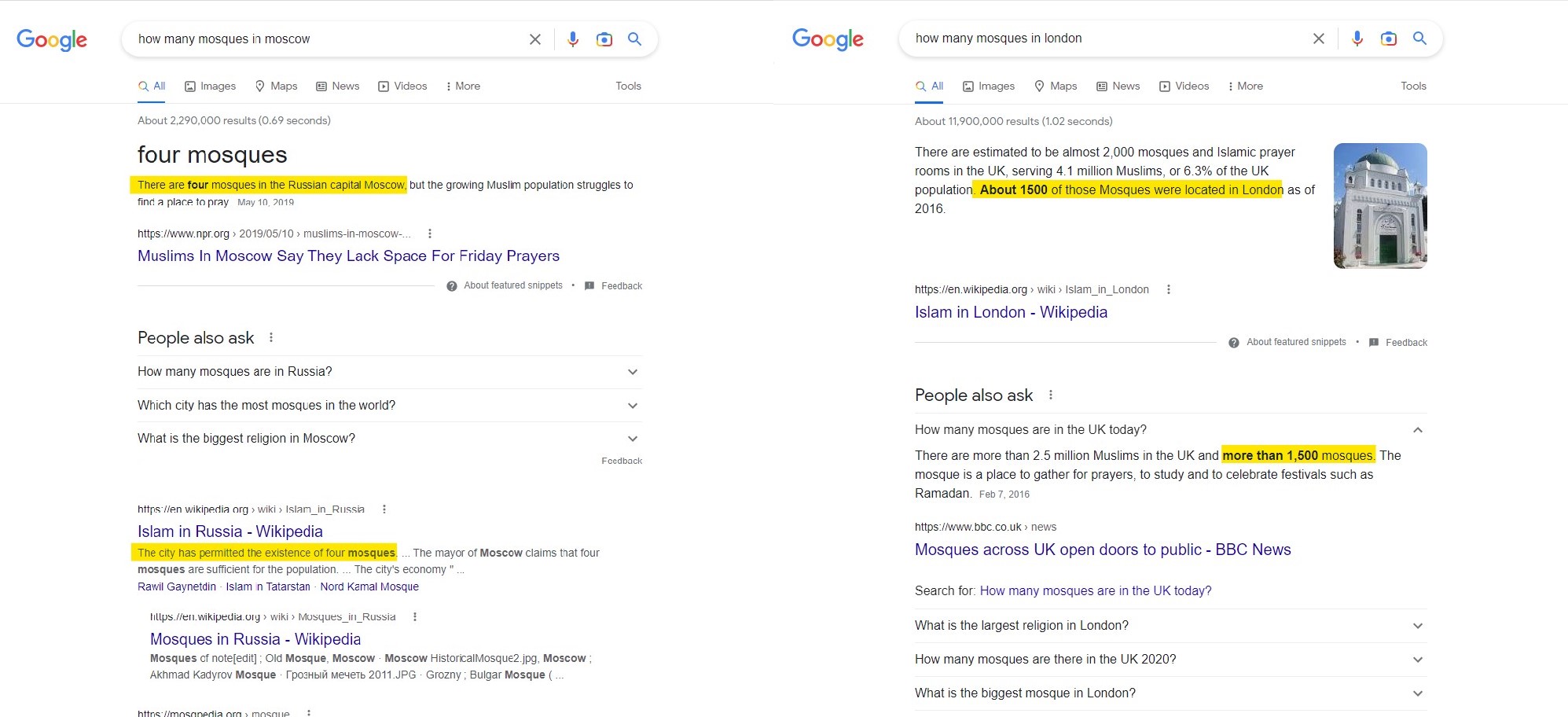Click 'Search for: How many mosques are in the UK today?'
Screen dimensions: 1568x717
(x=1095, y=591)
